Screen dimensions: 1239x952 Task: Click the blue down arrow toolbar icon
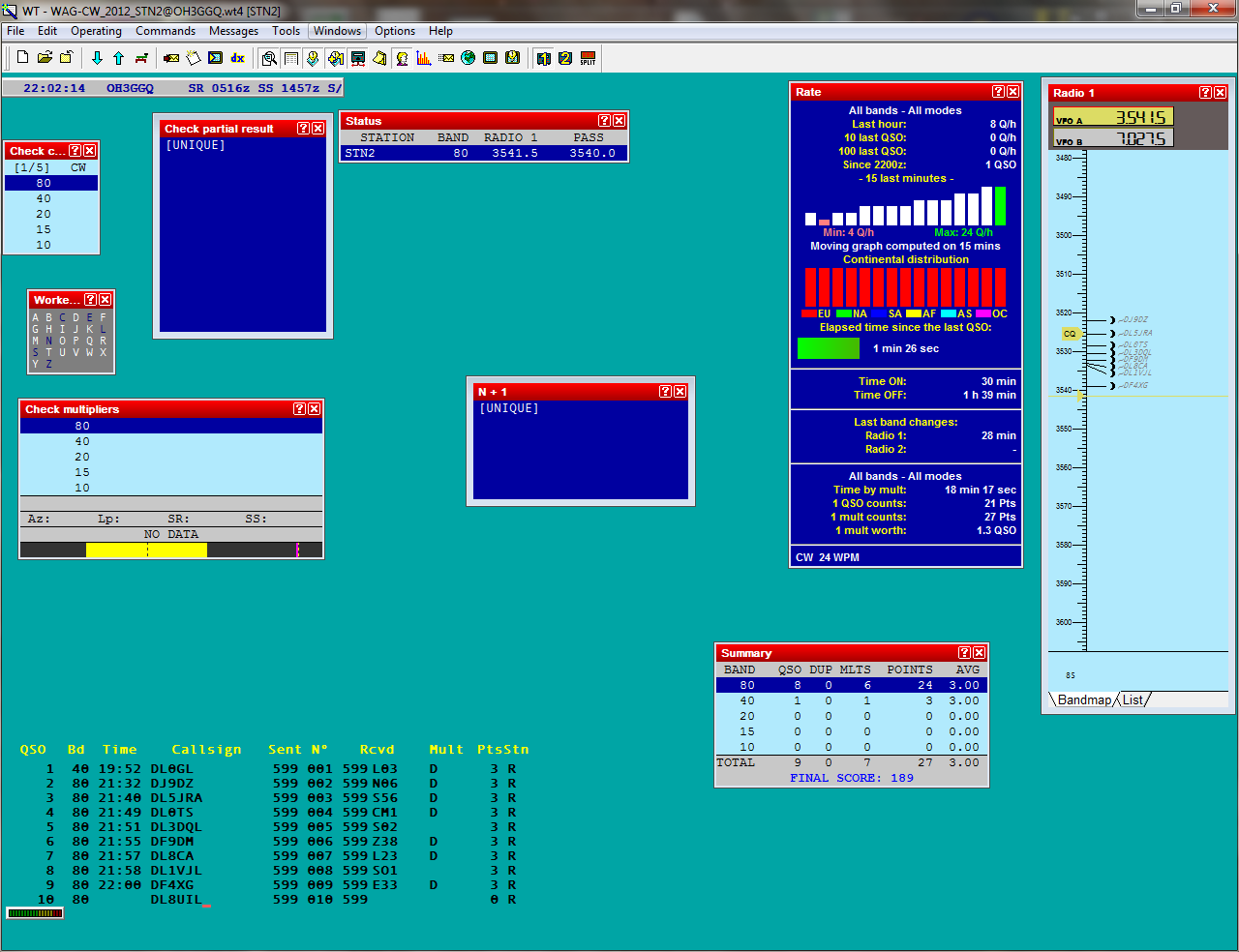pos(97,58)
